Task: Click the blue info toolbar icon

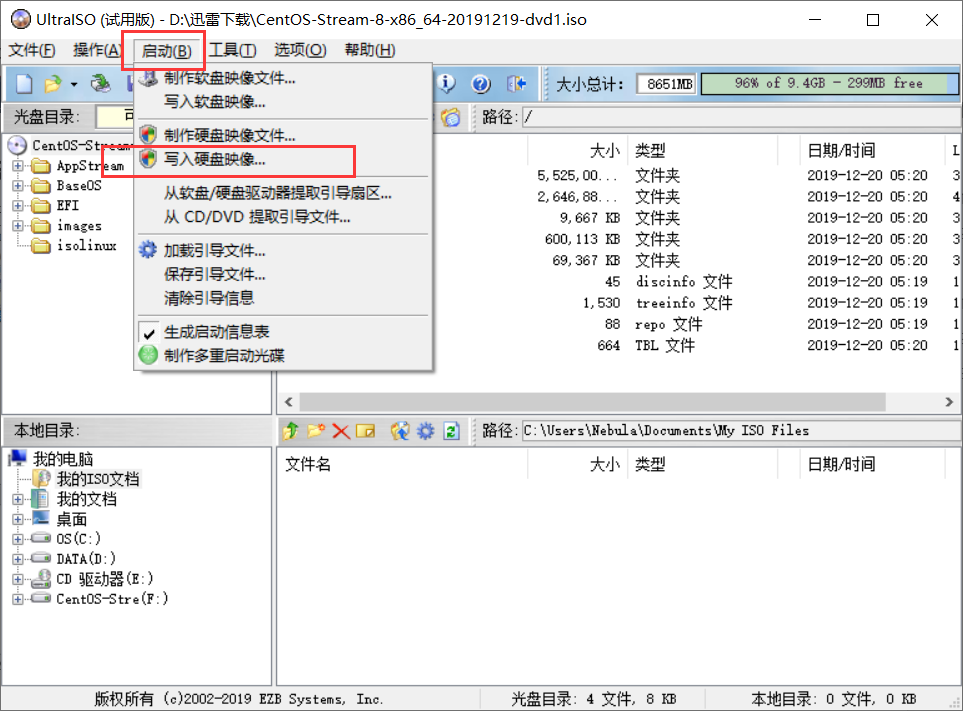Action: 446,84
